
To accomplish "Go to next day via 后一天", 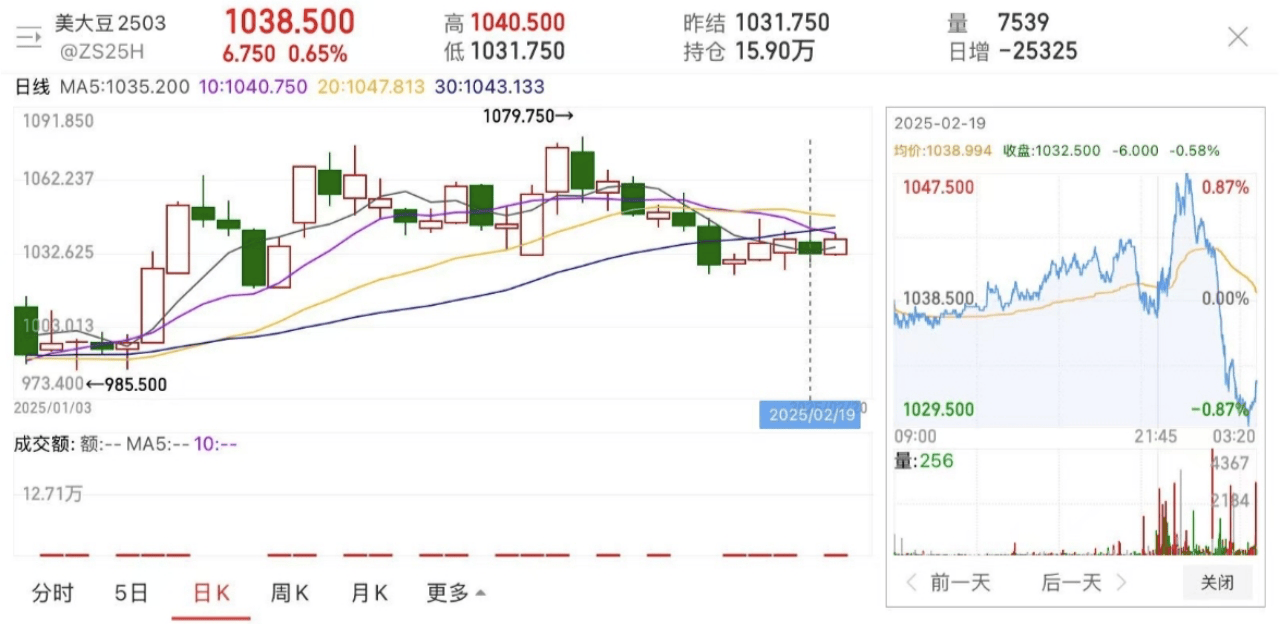I will 1071,582.
